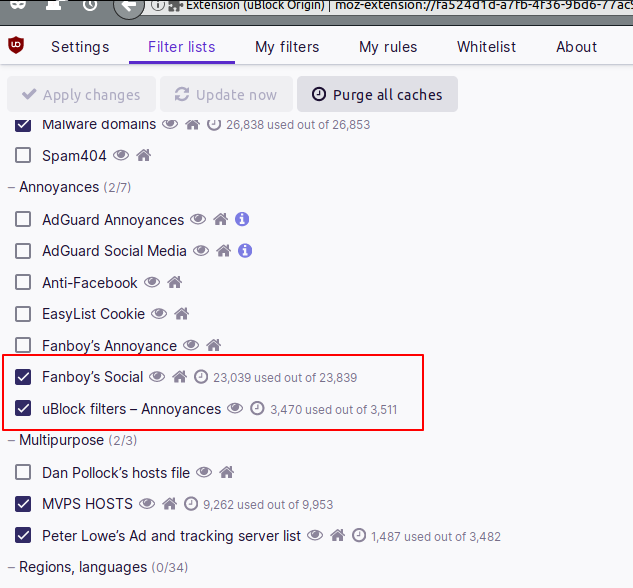Click clock icon beside Fanboy's Social
The width and height of the screenshot is (633, 588).
tap(201, 377)
